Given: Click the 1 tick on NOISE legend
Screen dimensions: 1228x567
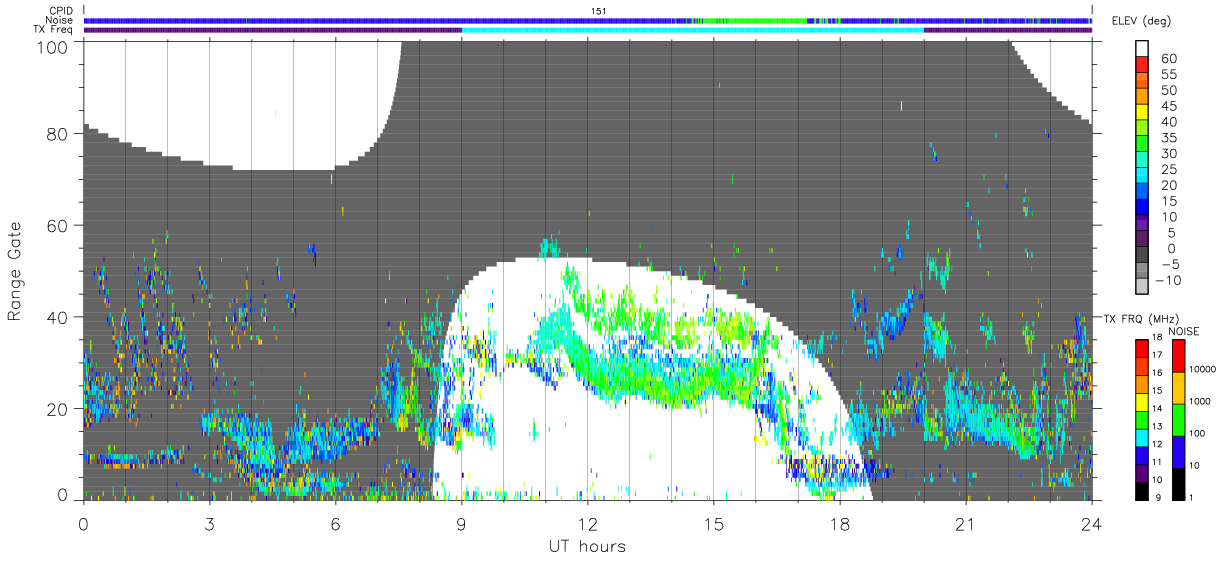Looking at the screenshot, I should click(1193, 497).
